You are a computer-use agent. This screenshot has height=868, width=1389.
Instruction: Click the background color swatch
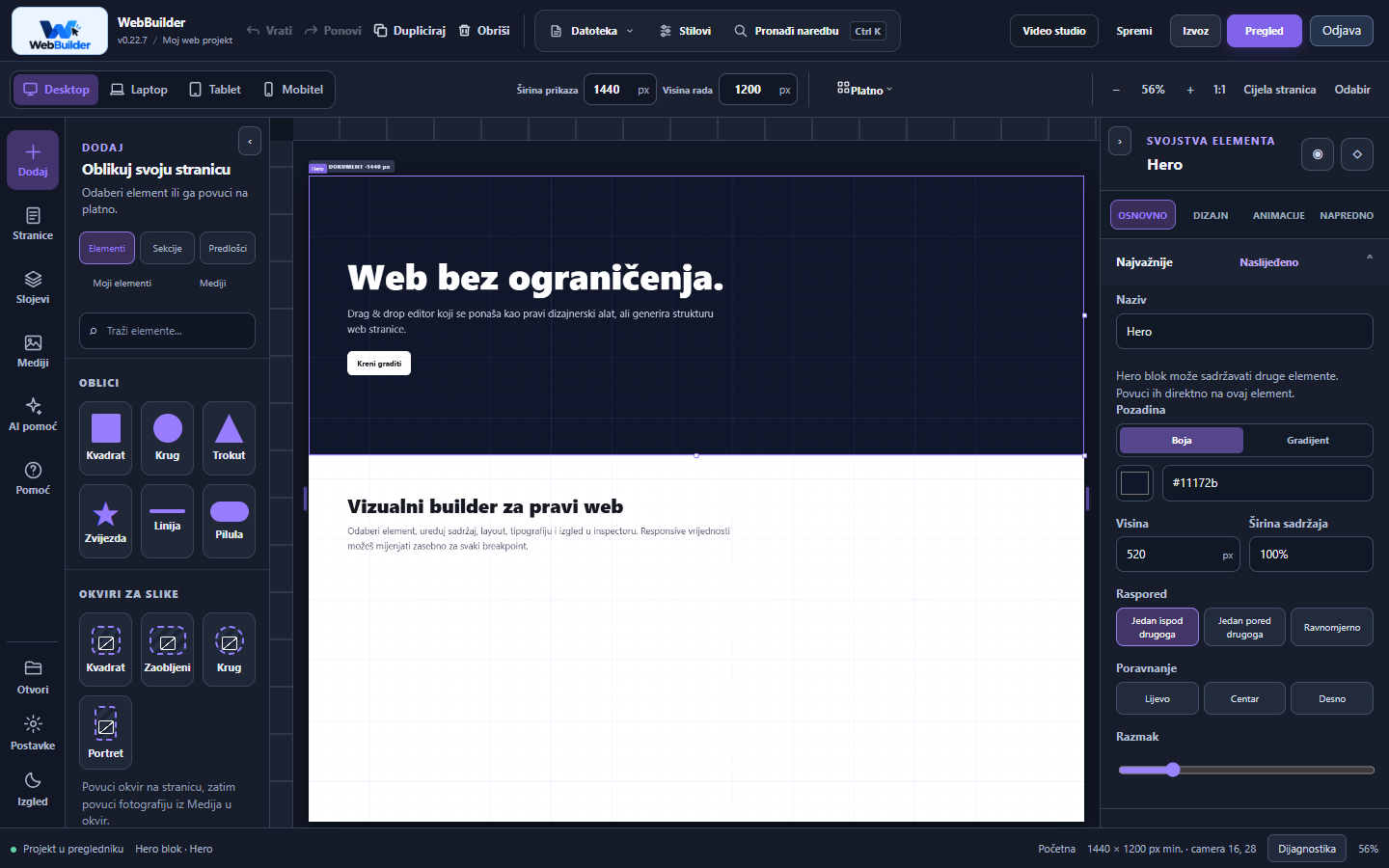(x=1134, y=483)
